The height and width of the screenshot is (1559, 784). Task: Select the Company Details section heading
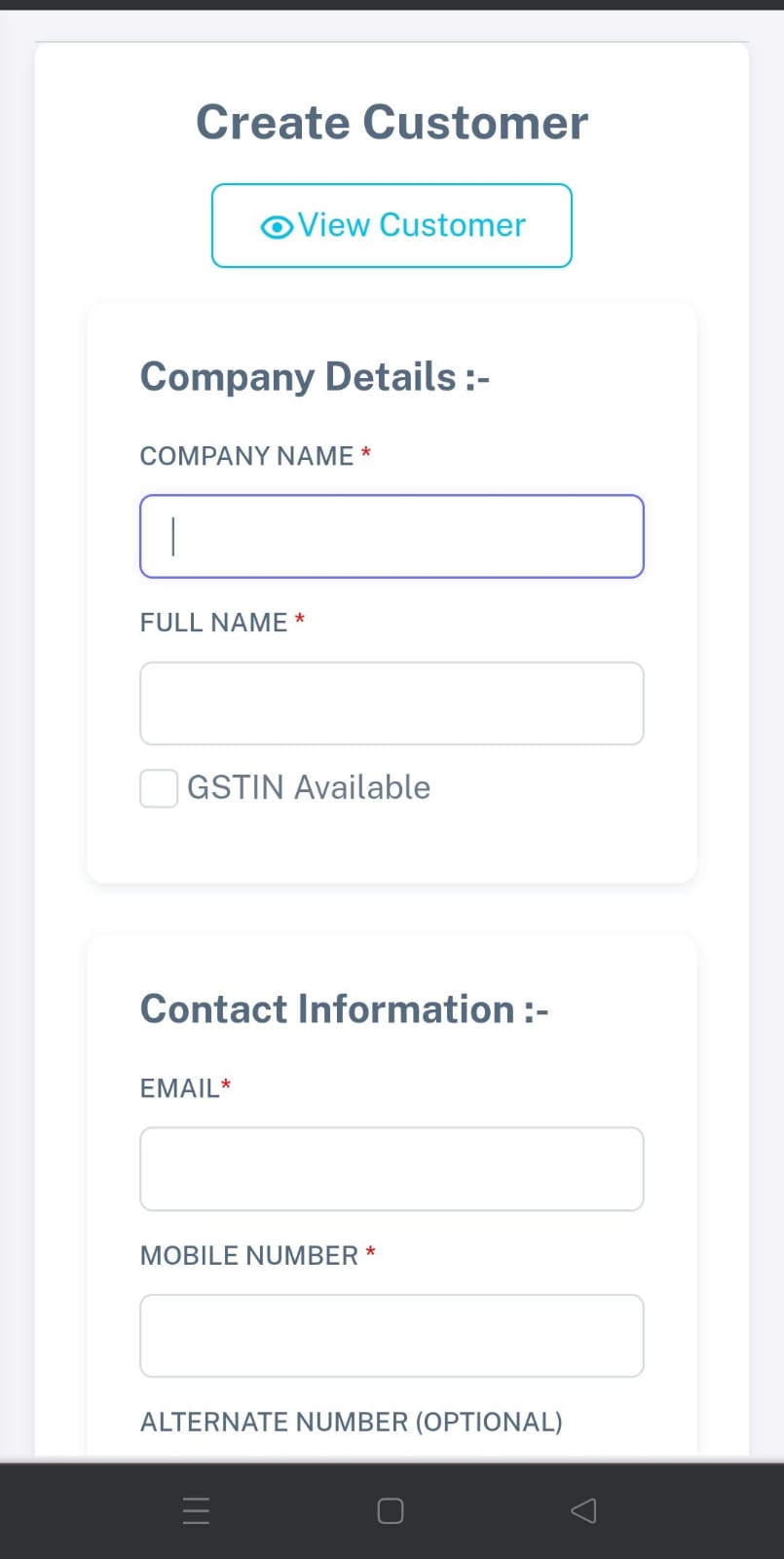click(315, 377)
